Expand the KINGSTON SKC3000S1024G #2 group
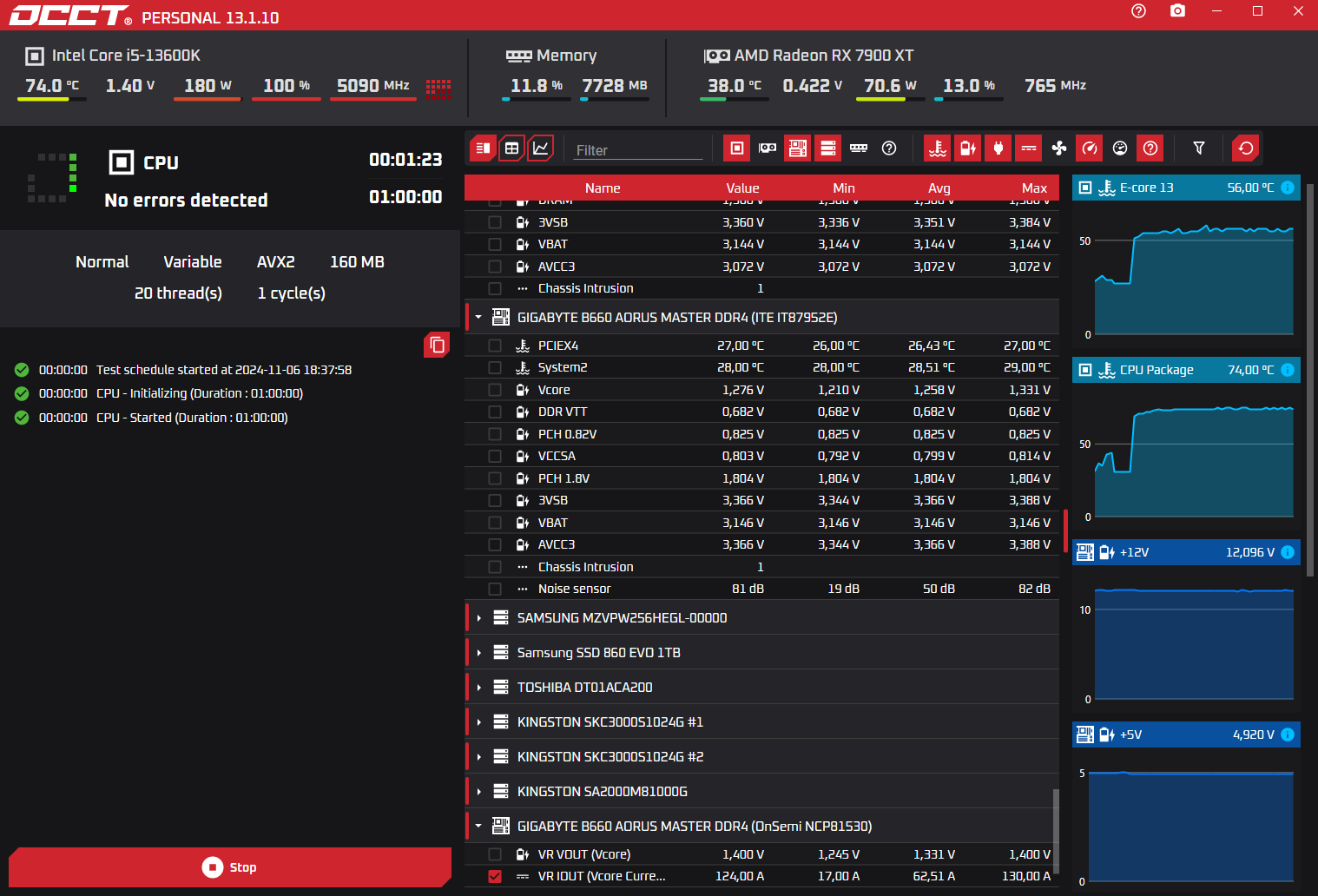The image size is (1318, 896). 478,757
